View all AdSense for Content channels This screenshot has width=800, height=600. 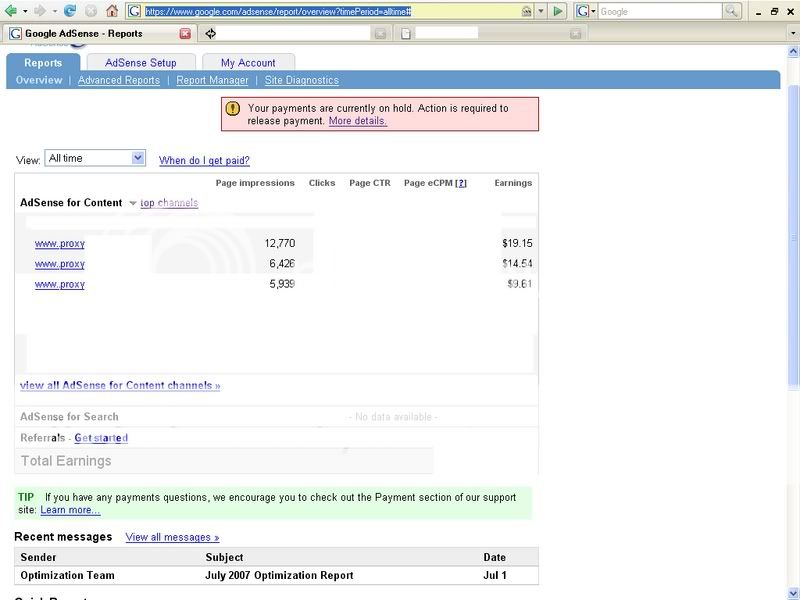(120, 385)
